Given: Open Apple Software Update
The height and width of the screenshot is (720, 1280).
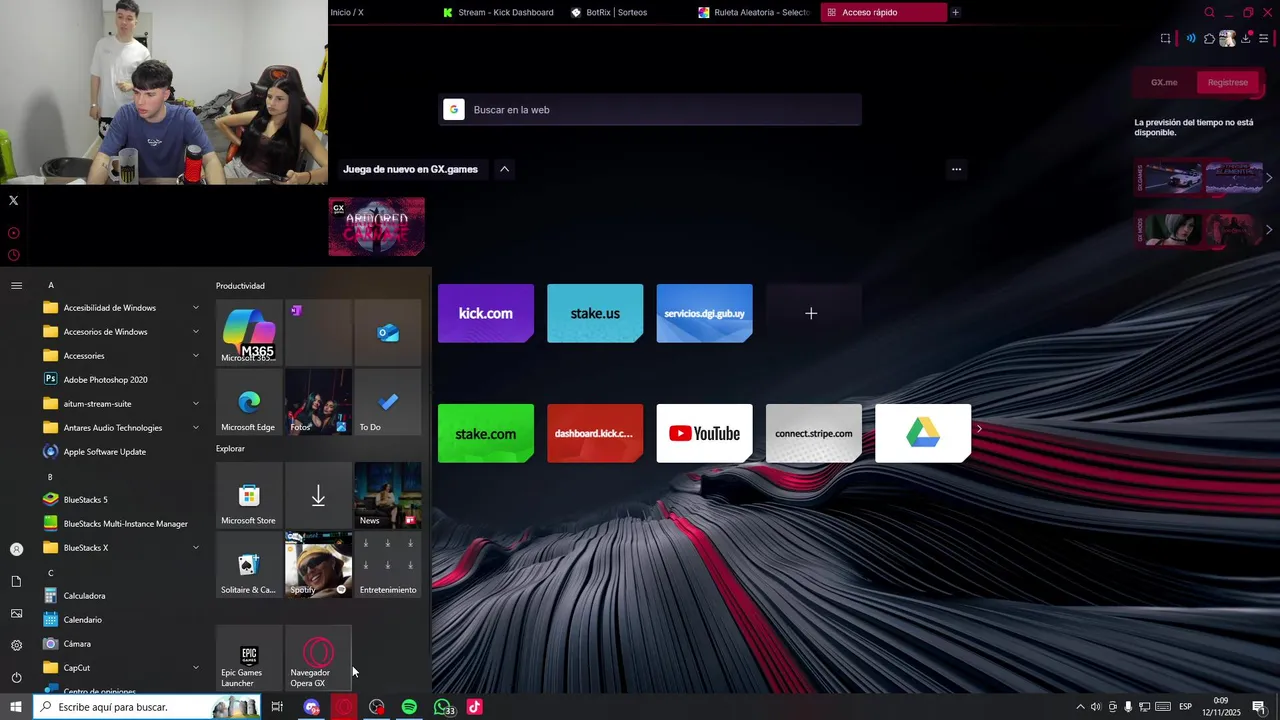Looking at the screenshot, I should click(x=122, y=452).
